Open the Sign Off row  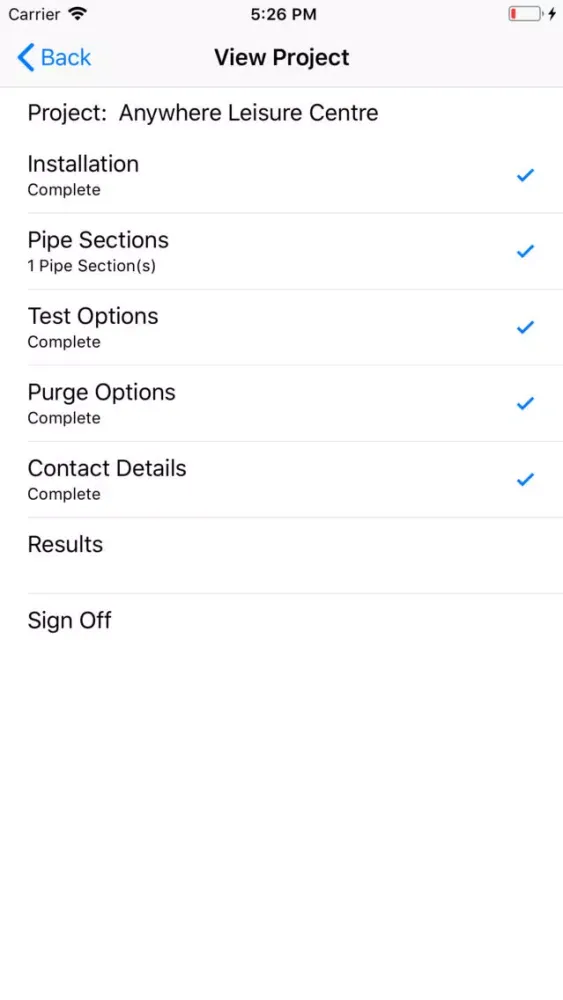pyautogui.click(x=281, y=631)
